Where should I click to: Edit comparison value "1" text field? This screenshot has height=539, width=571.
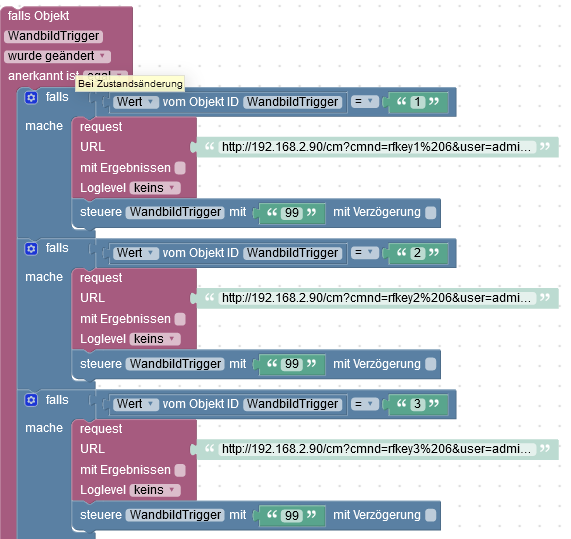click(x=418, y=102)
